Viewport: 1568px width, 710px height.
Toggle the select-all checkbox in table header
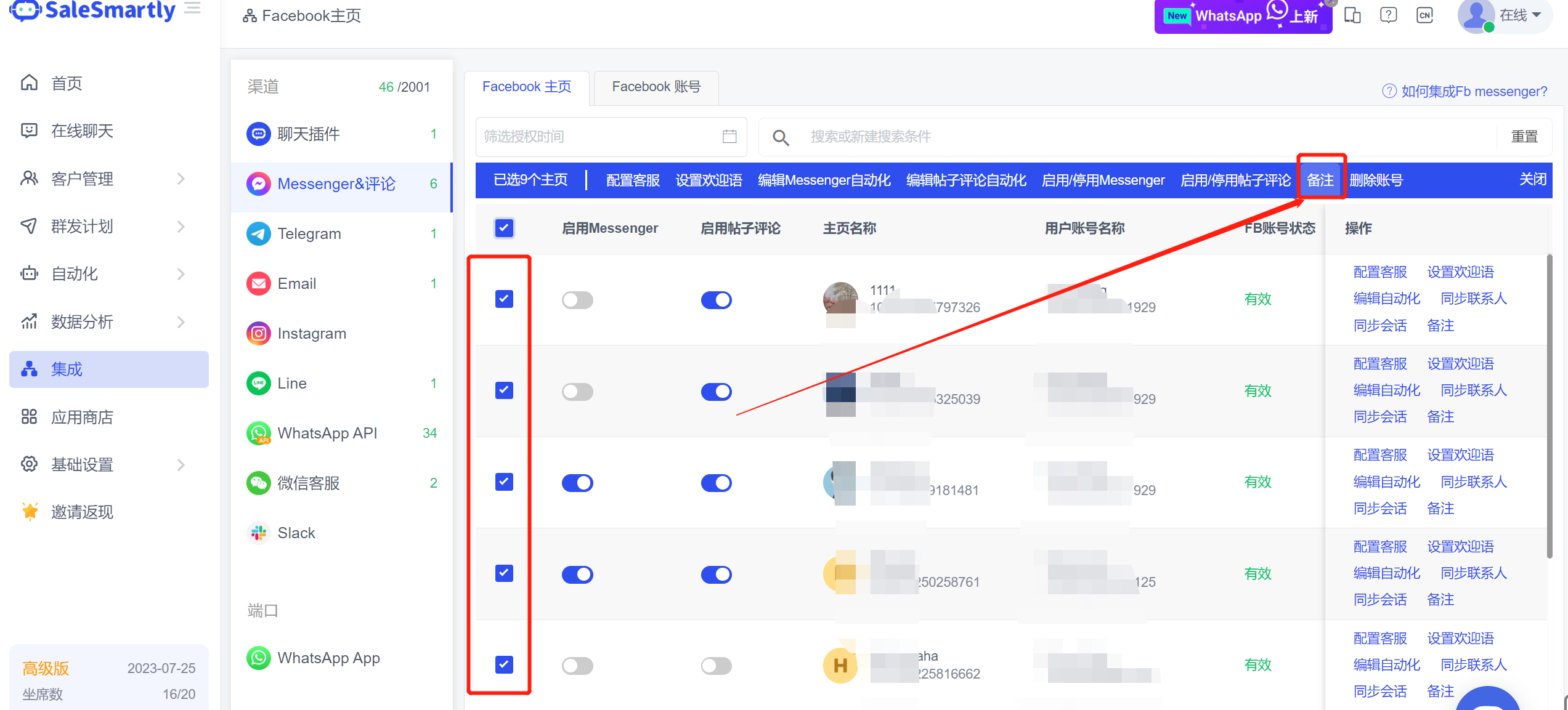(x=504, y=228)
